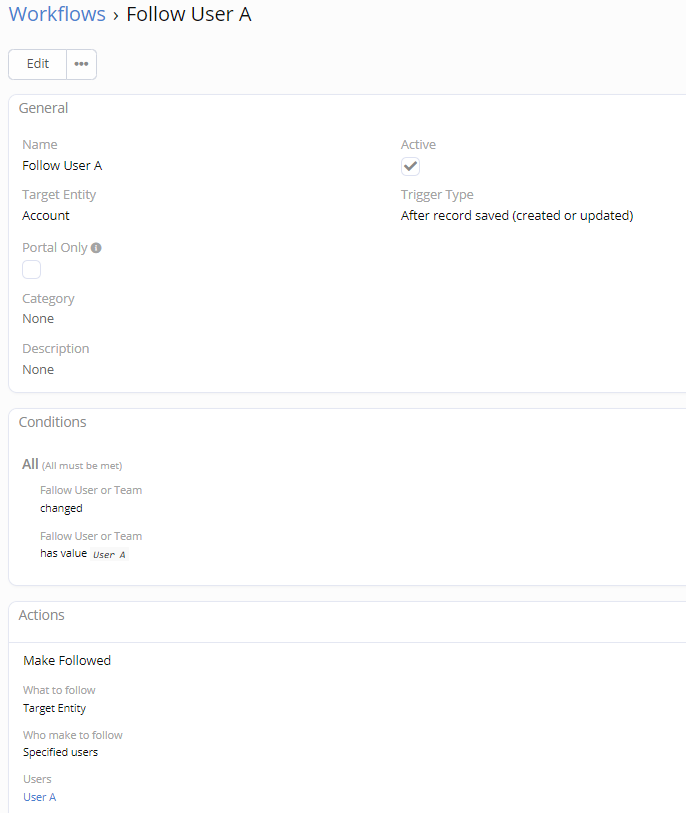The height and width of the screenshot is (813, 686).
Task: Click the Category field value 'None'
Action: pyautogui.click(x=38, y=319)
